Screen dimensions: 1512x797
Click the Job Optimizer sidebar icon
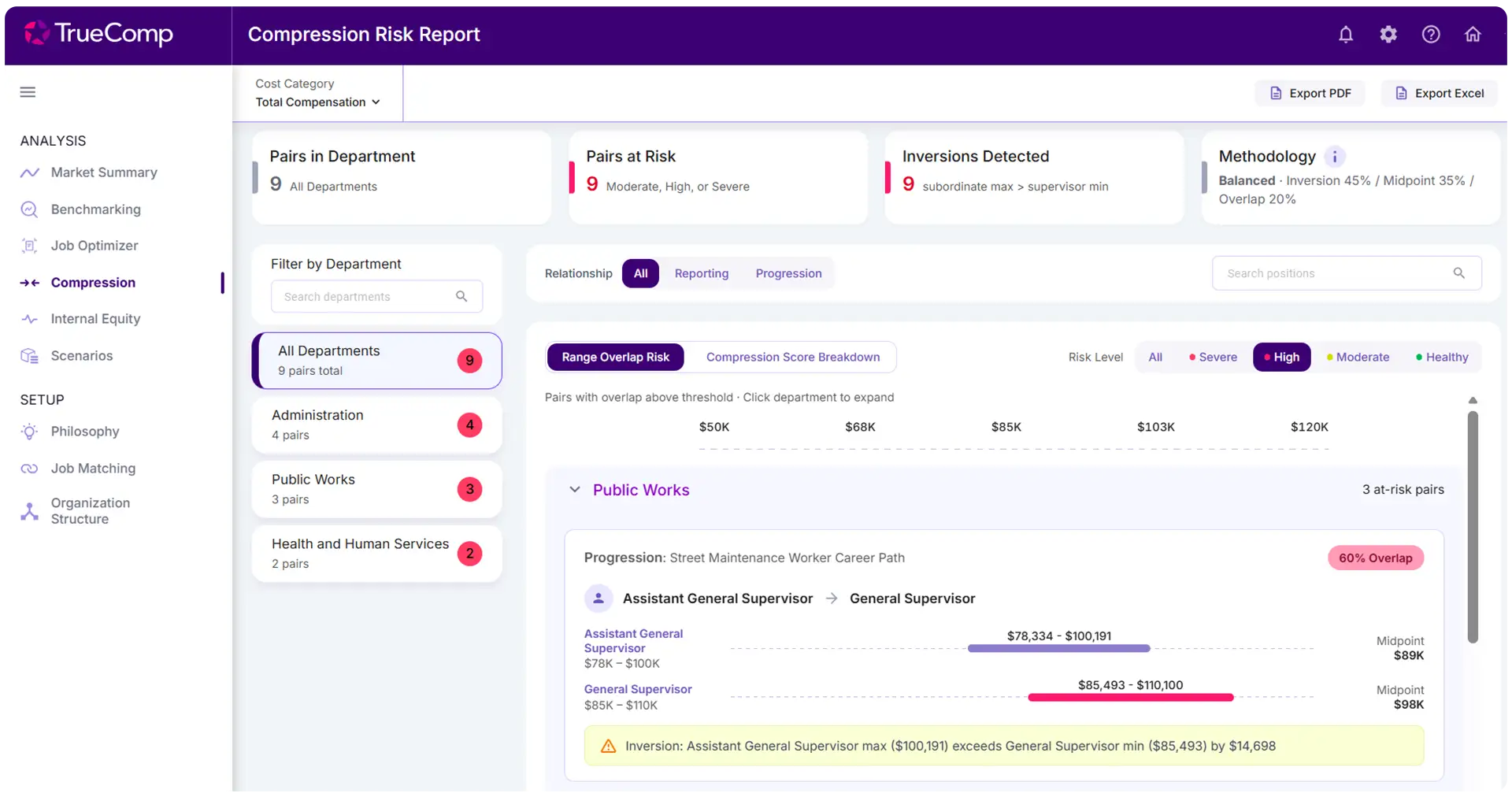click(x=29, y=246)
